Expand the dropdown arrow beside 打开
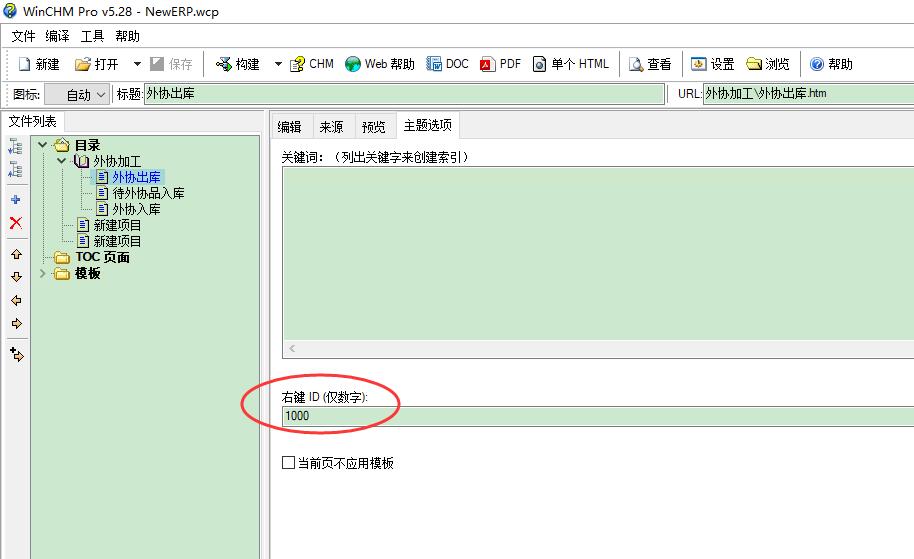 (x=137, y=64)
